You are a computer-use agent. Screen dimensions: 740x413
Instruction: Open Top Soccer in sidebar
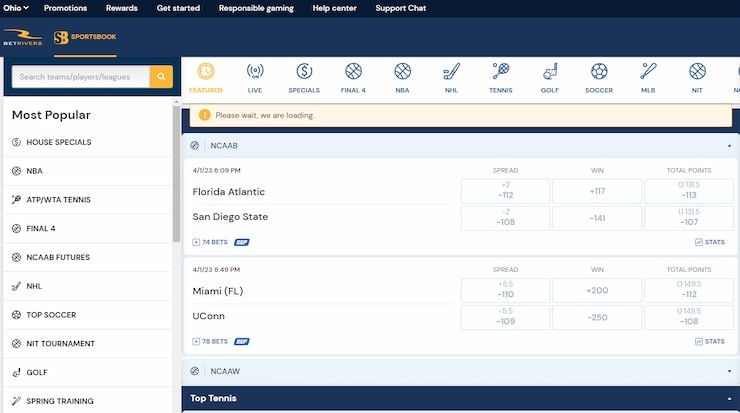point(88,315)
